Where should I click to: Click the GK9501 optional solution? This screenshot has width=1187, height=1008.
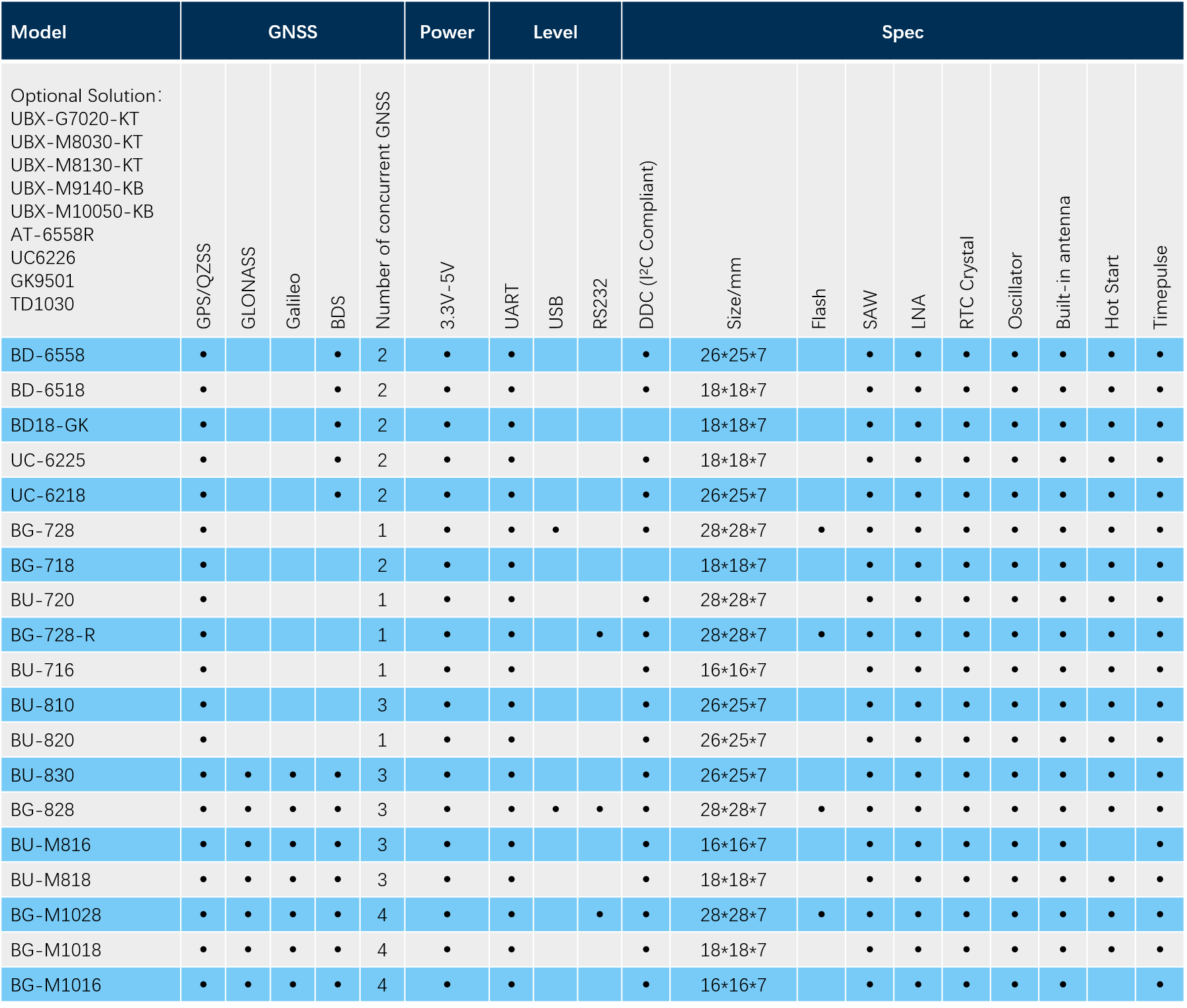42,281
